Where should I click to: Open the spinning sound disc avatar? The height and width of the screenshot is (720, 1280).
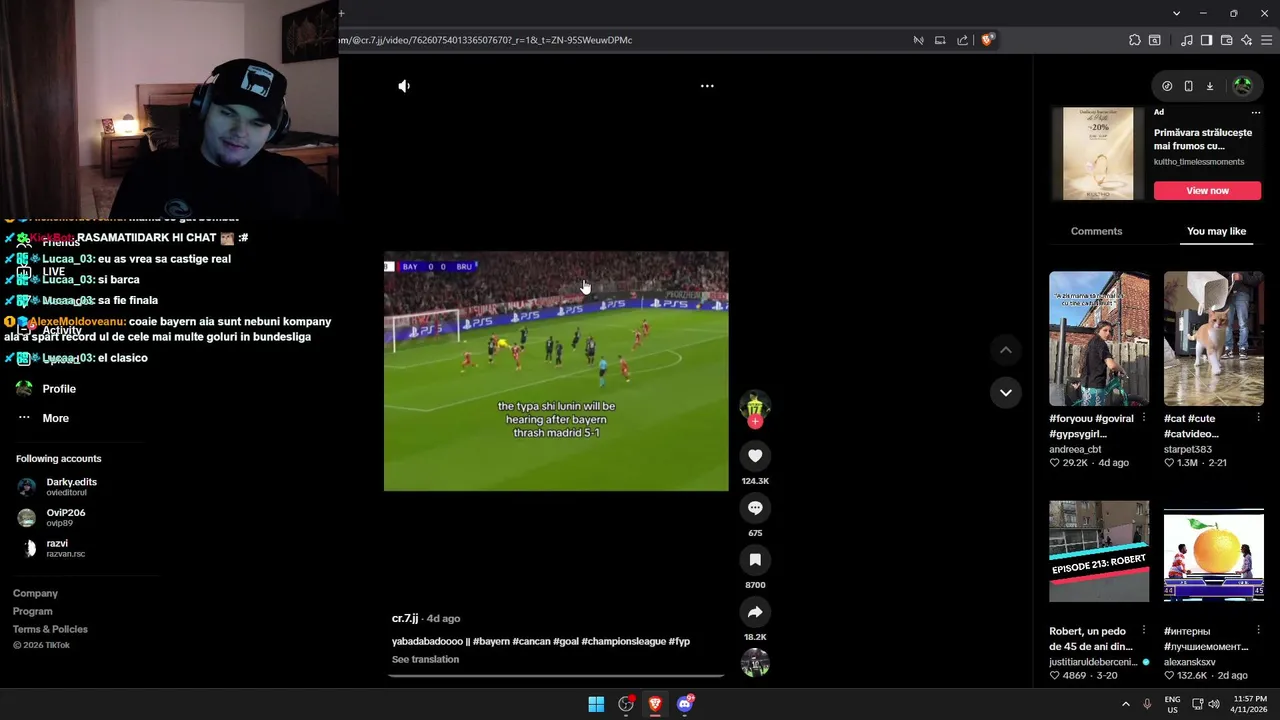point(755,663)
